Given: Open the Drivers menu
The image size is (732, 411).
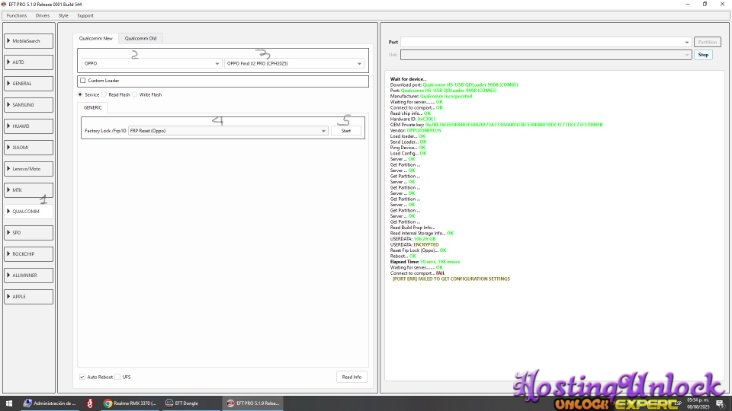Looking at the screenshot, I should click(42, 16).
